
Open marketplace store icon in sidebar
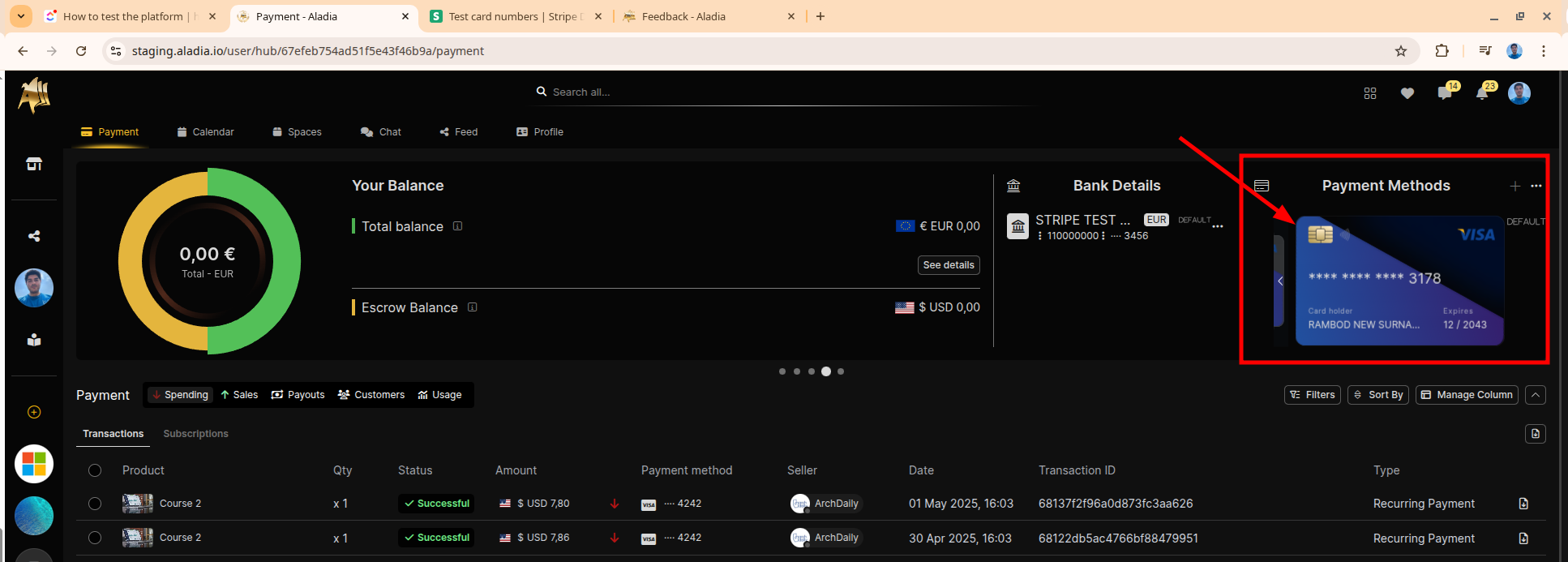pyautogui.click(x=34, y=164)
